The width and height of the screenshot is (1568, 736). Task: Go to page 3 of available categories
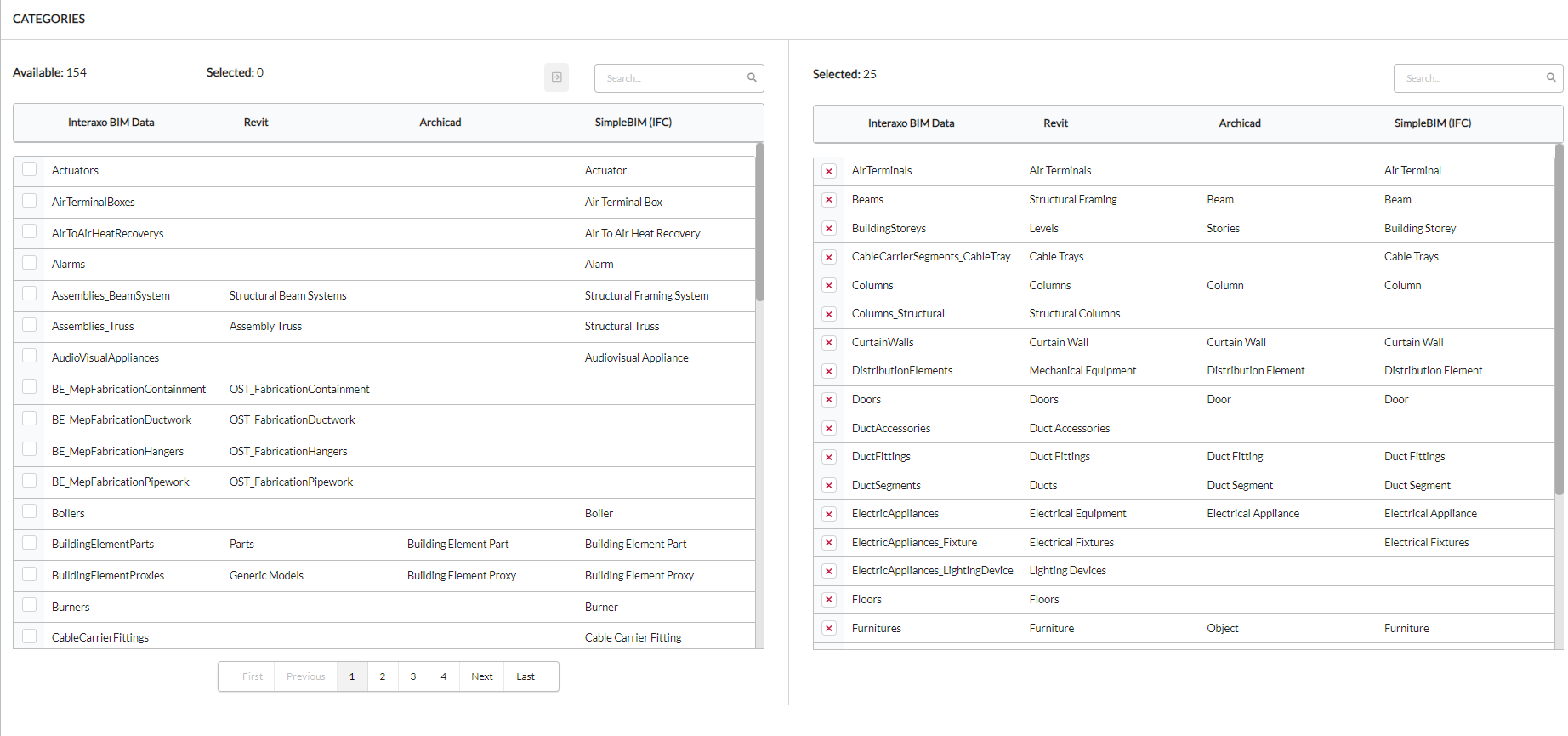(x=413, y=676)
